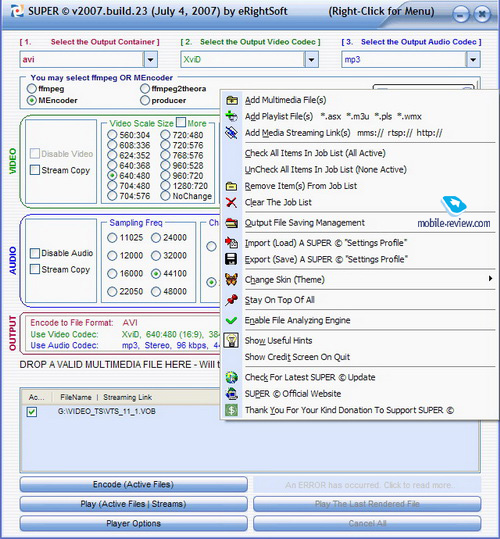Screen dimensions: 500x539
Task: Select the 704:576 video scale size
Action: click(x=112, y=196)
